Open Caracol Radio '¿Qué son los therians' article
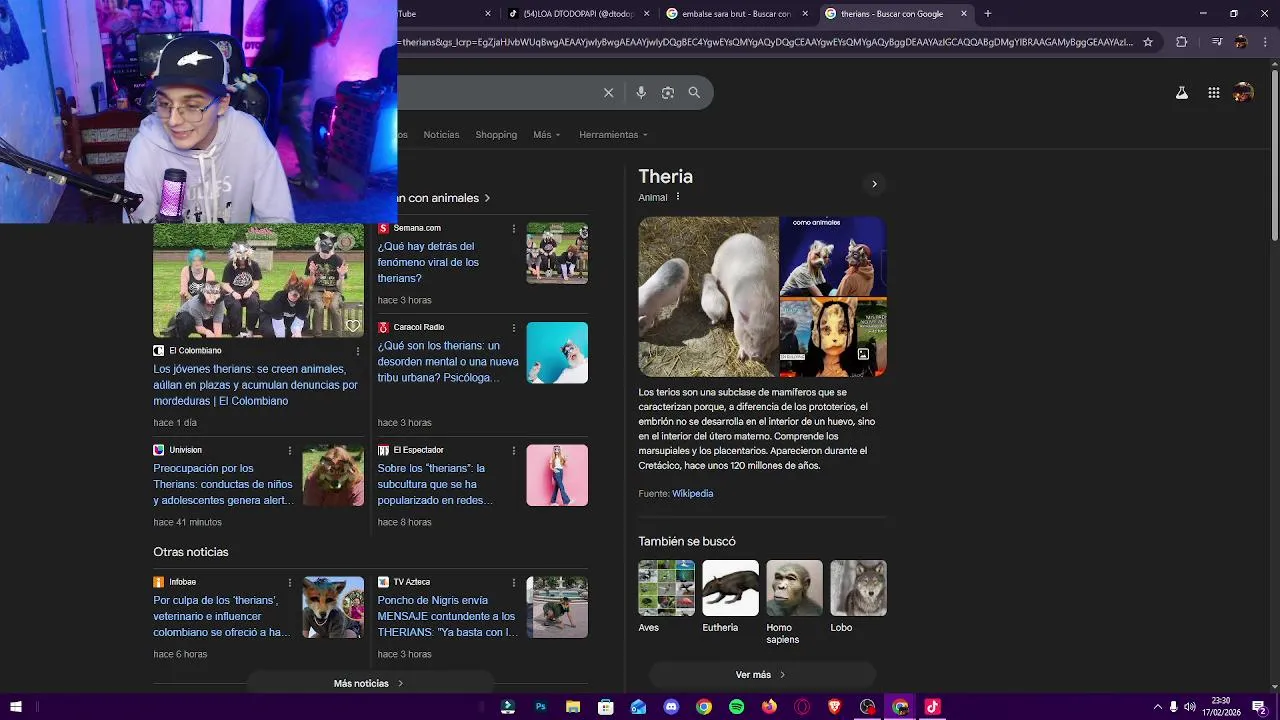This screenshot has width=1280, height=720. coord(448,361)
